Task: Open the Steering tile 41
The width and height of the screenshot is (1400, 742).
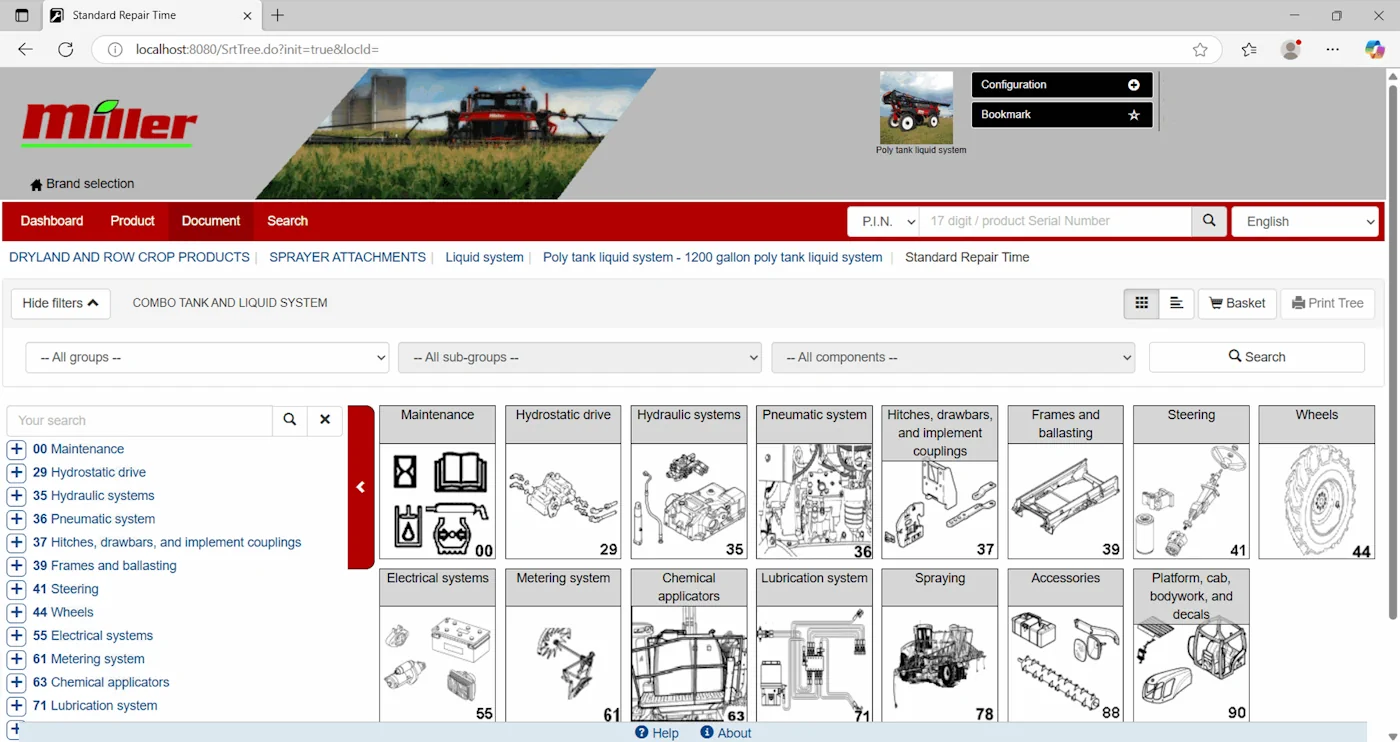Action: click(1191, 482)
